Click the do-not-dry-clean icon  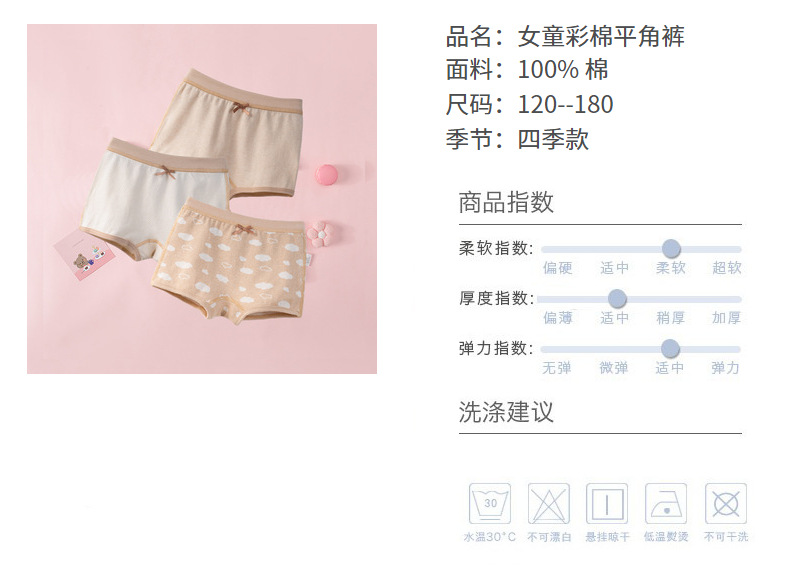(x=726, y=504)
